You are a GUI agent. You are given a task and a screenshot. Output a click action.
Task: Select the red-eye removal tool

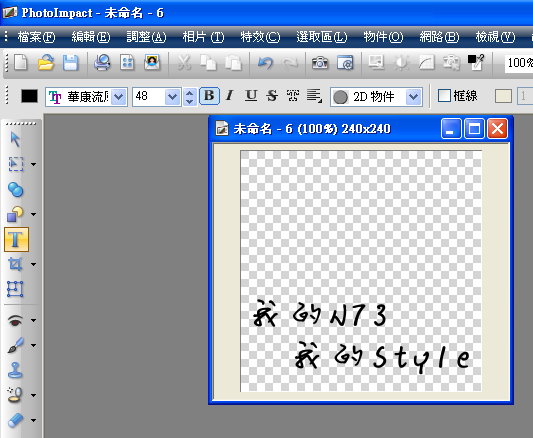[16, 320]
